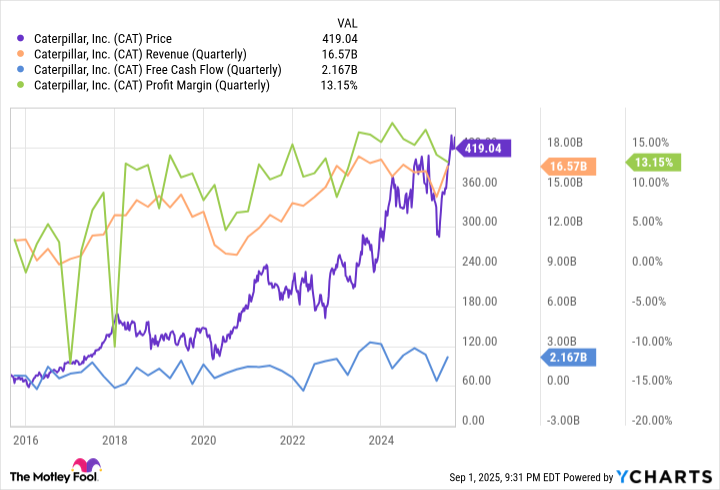Select Caterpillar Revenue (Quarterly) legend label
Viewport: 720px width, 490px height.
click(140, 54)
